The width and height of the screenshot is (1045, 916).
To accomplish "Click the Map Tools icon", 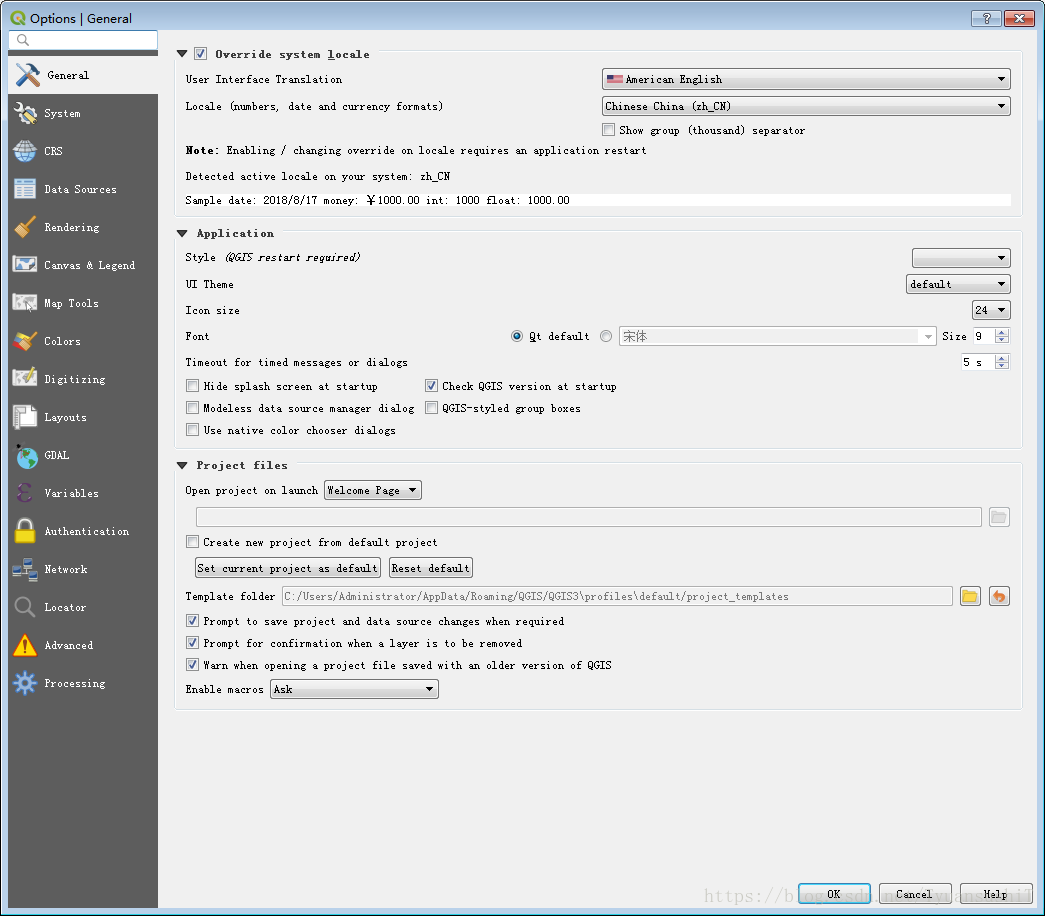I will click(25, 303).
